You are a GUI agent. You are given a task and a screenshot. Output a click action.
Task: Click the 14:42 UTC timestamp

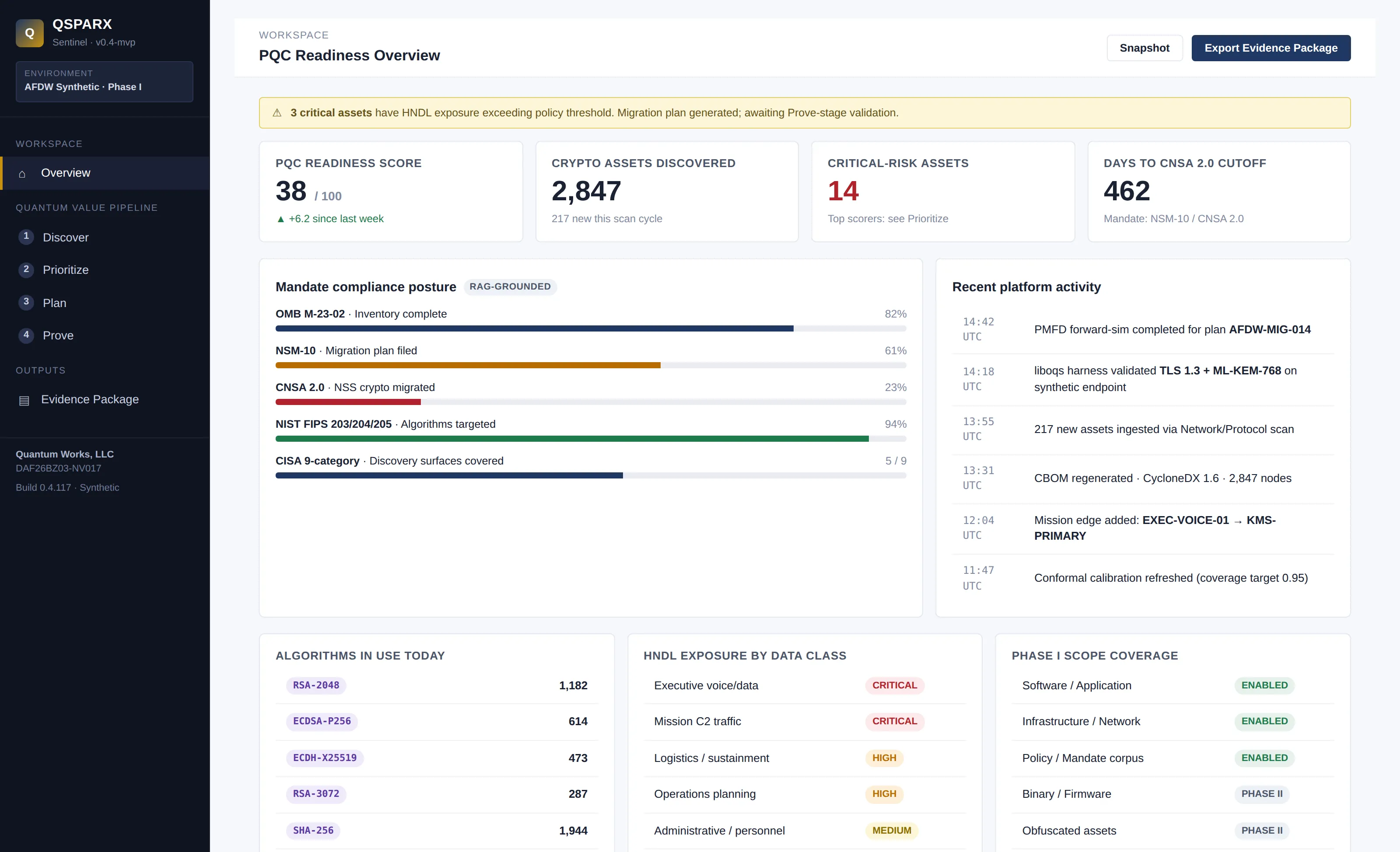(x=978, y=329)
